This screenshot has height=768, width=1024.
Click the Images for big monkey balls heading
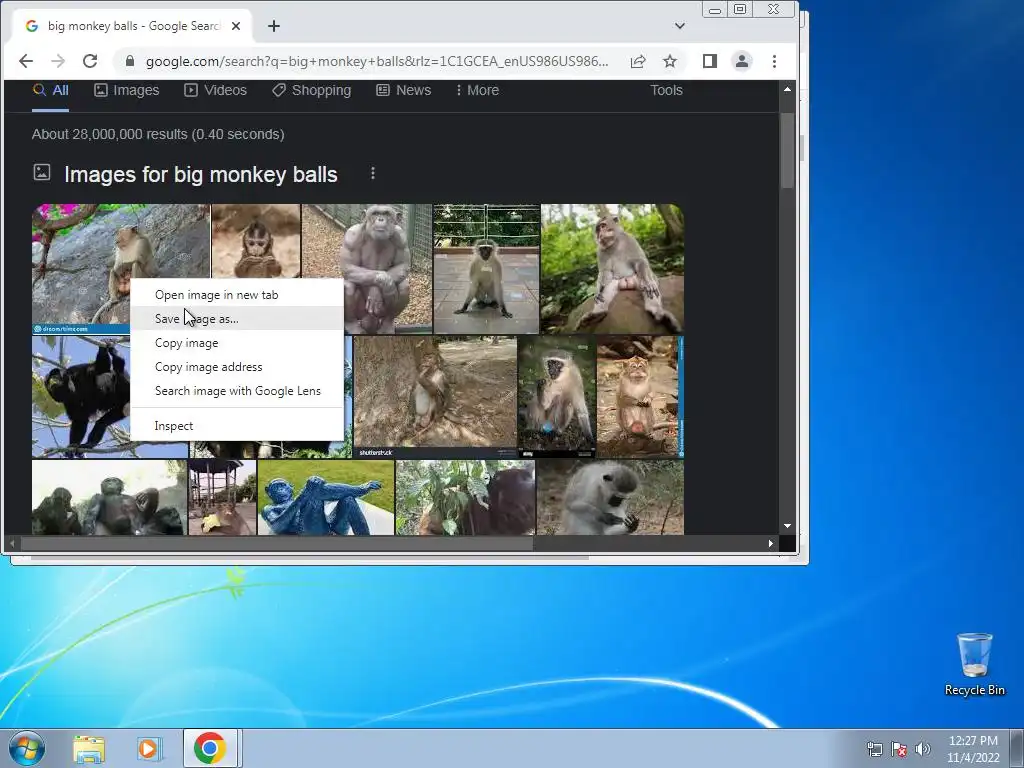[x=200, y=174]
